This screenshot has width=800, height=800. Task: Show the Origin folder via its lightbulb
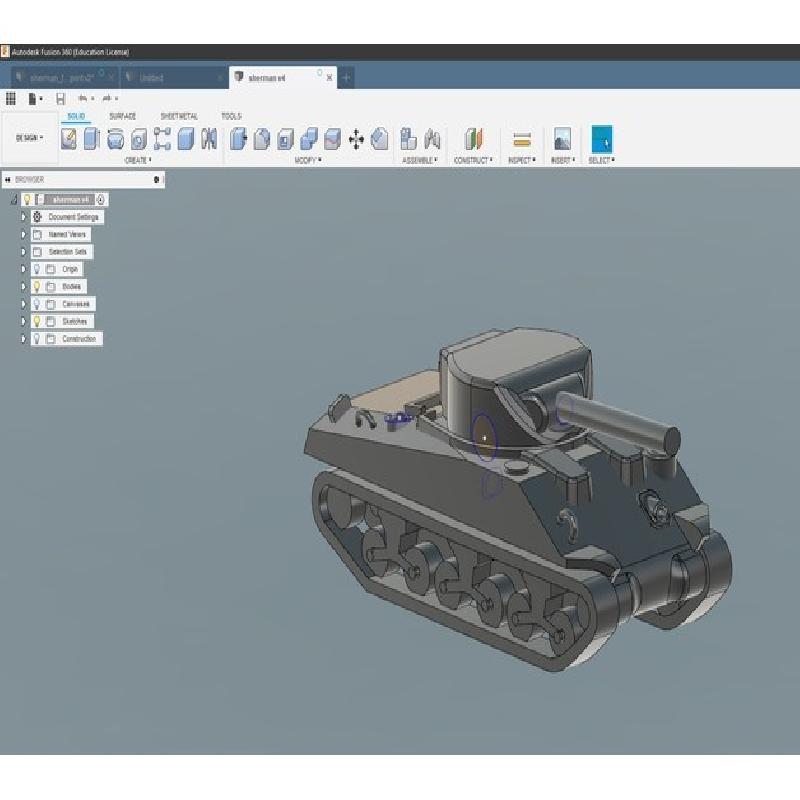coord(37,269)
